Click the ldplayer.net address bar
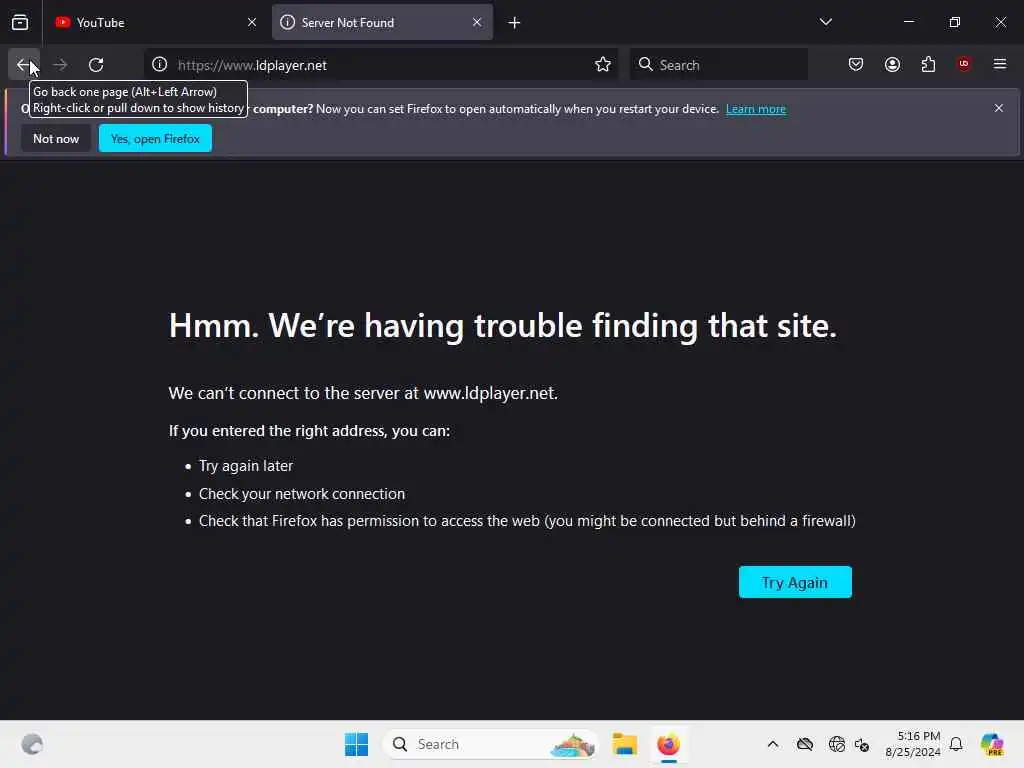The width and height of the screenshot is (1024, 768). pyautogui.click(x=381, y=65)
